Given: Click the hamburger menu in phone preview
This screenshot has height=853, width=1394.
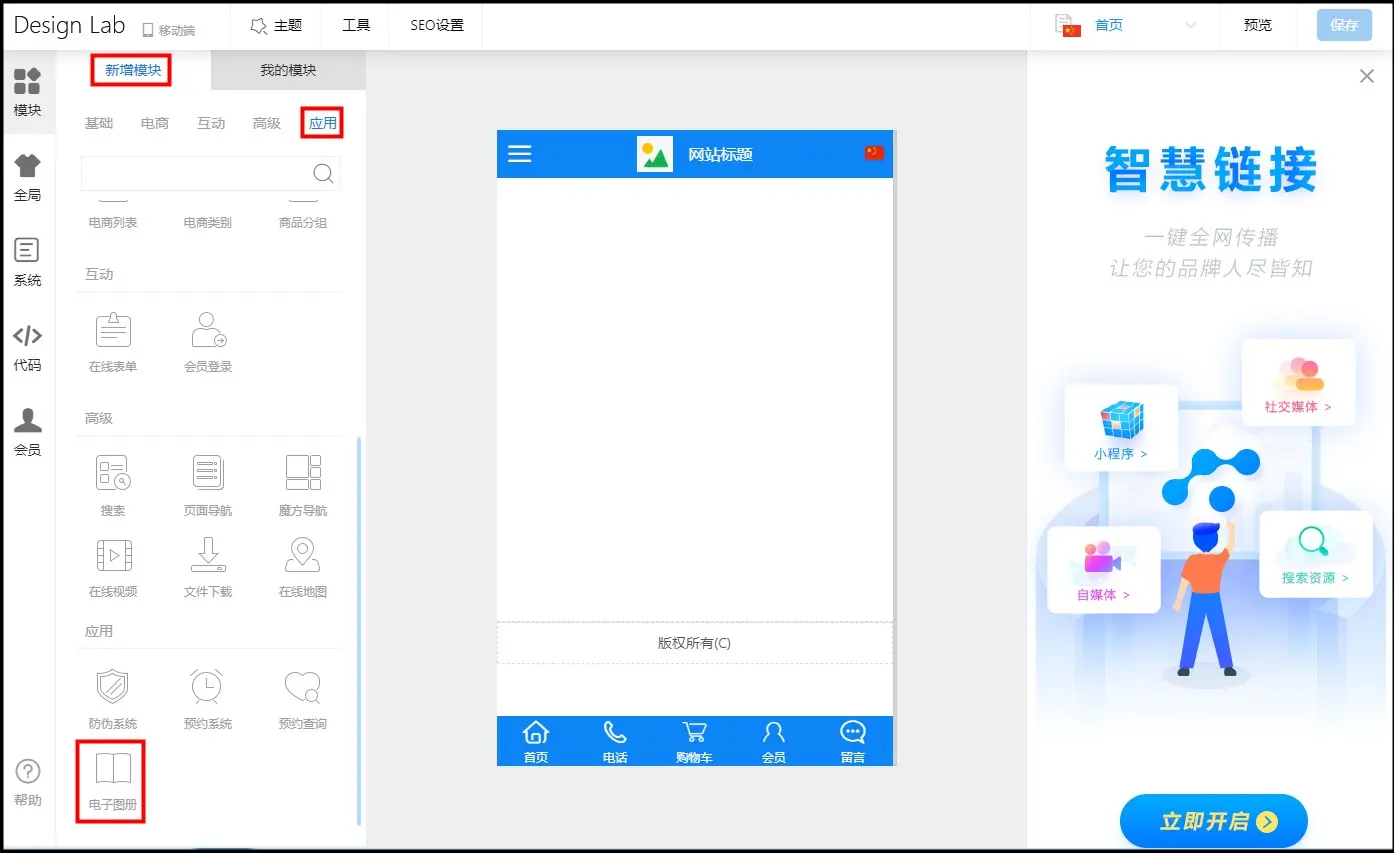Looking at the screenshot, I should point(520,154).
